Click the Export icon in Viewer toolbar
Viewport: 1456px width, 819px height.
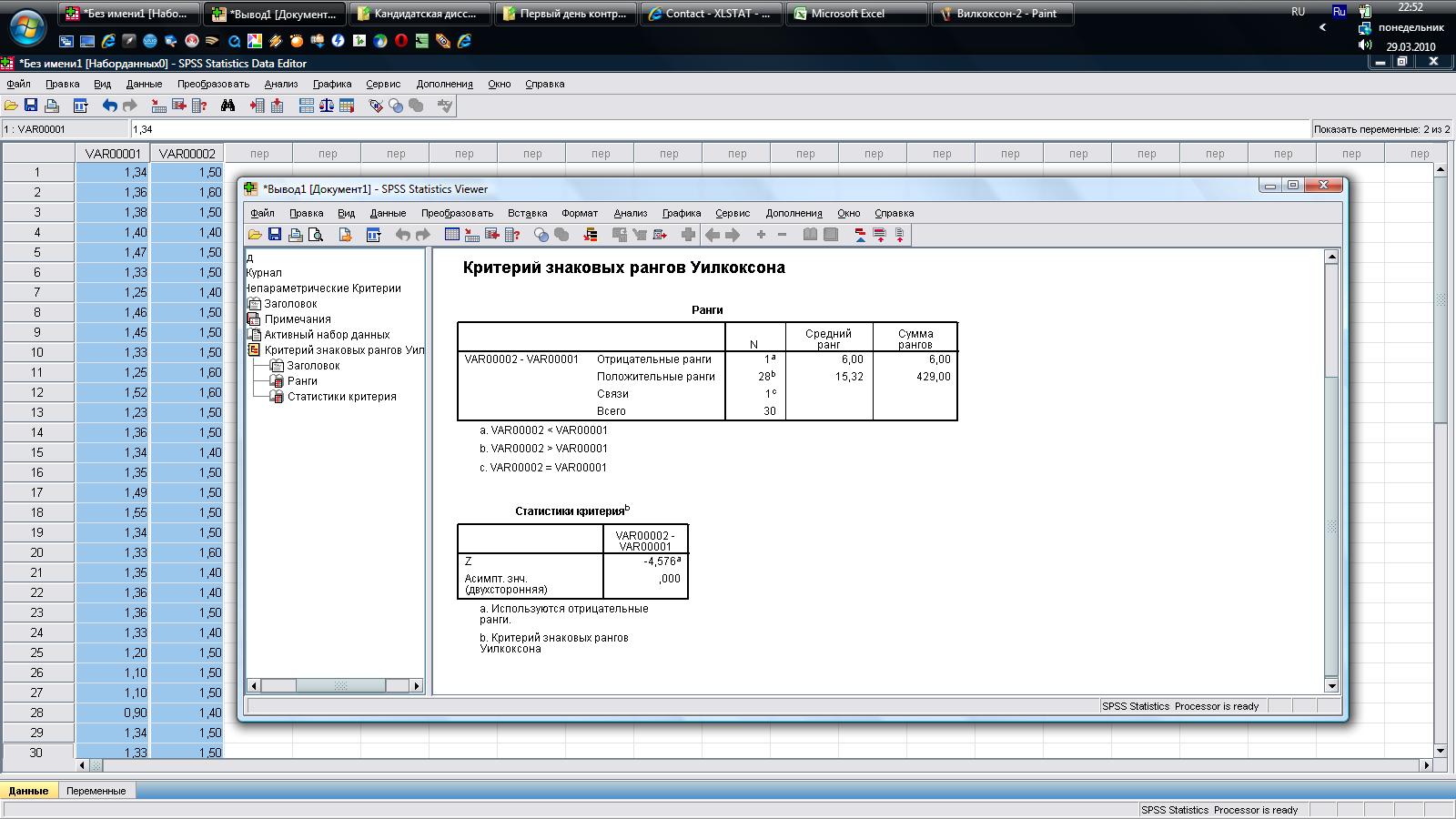[345, 235]
